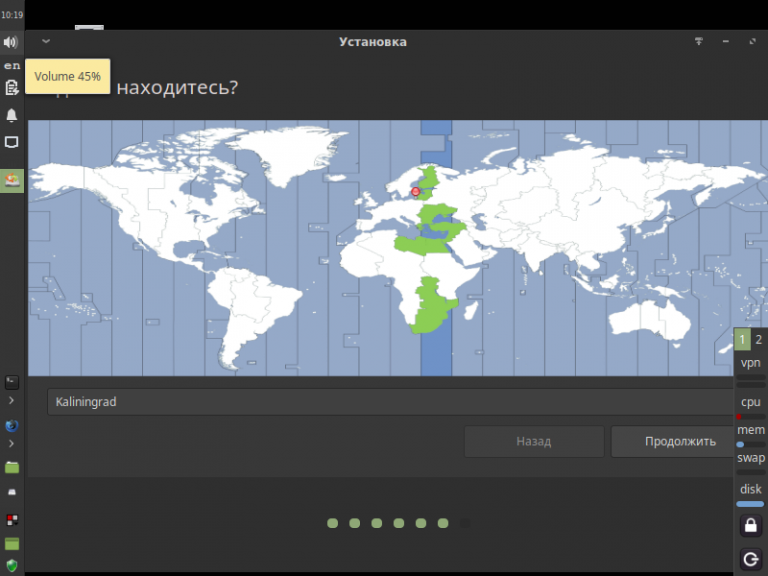This screenshot has height=576, width=768.
Task: Click the green shield icon
Action: coord(12,566)
